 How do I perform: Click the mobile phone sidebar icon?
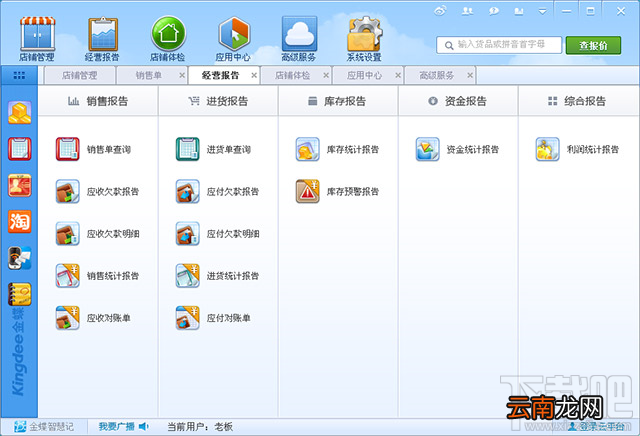tap(20, 258)
